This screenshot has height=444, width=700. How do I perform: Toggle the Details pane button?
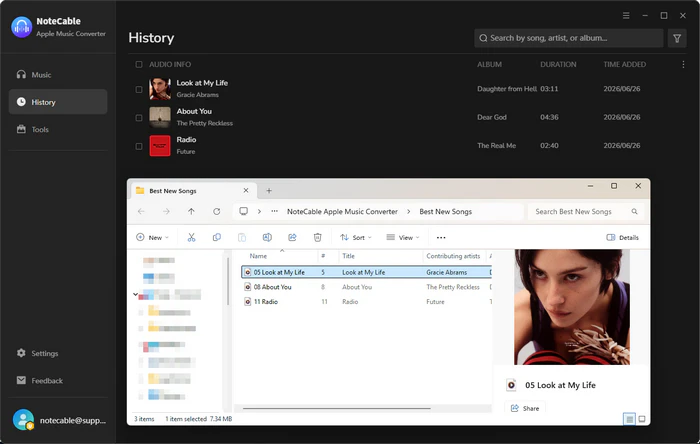(623, 237)
